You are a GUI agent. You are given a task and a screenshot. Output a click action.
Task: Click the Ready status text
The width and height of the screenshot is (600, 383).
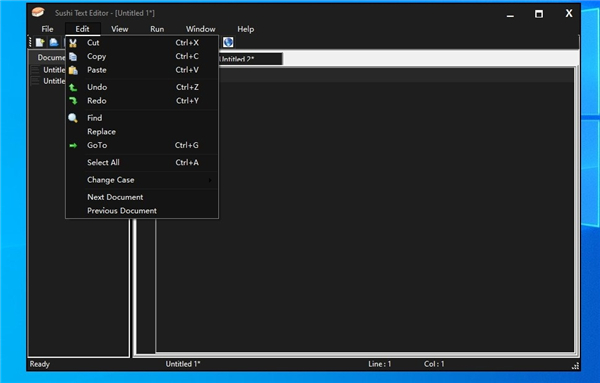tap(40, 364)
